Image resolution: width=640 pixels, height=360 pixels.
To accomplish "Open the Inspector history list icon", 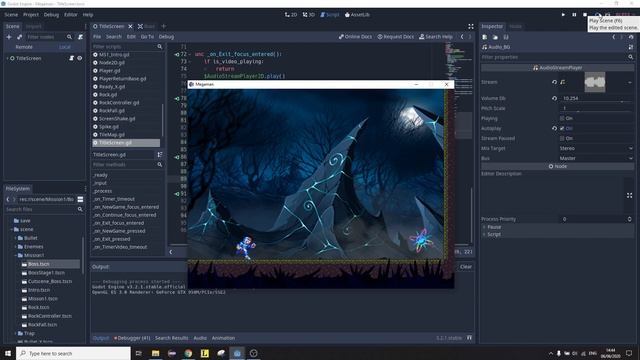I will point(631,37).
